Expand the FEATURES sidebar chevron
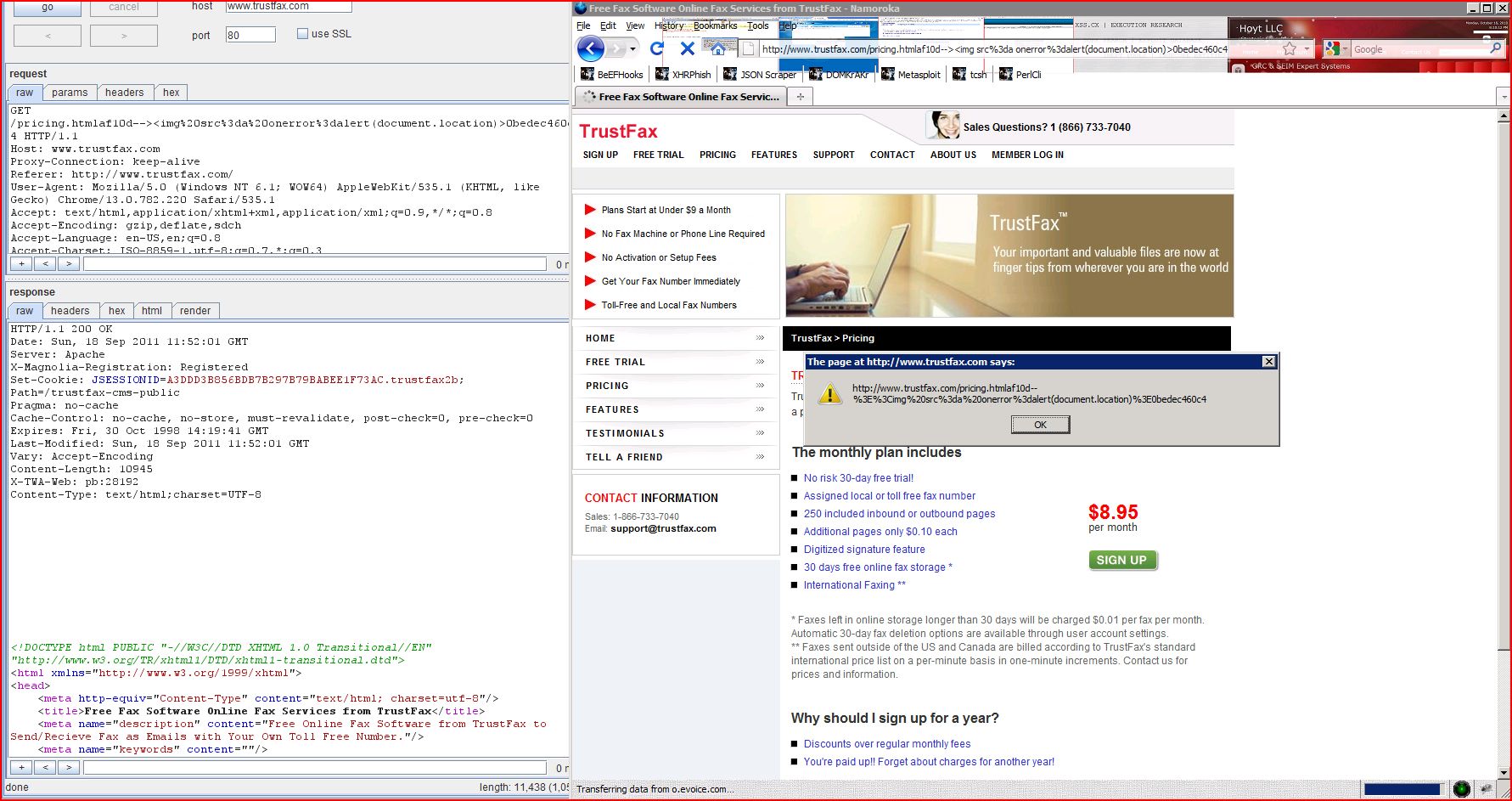 760,409
